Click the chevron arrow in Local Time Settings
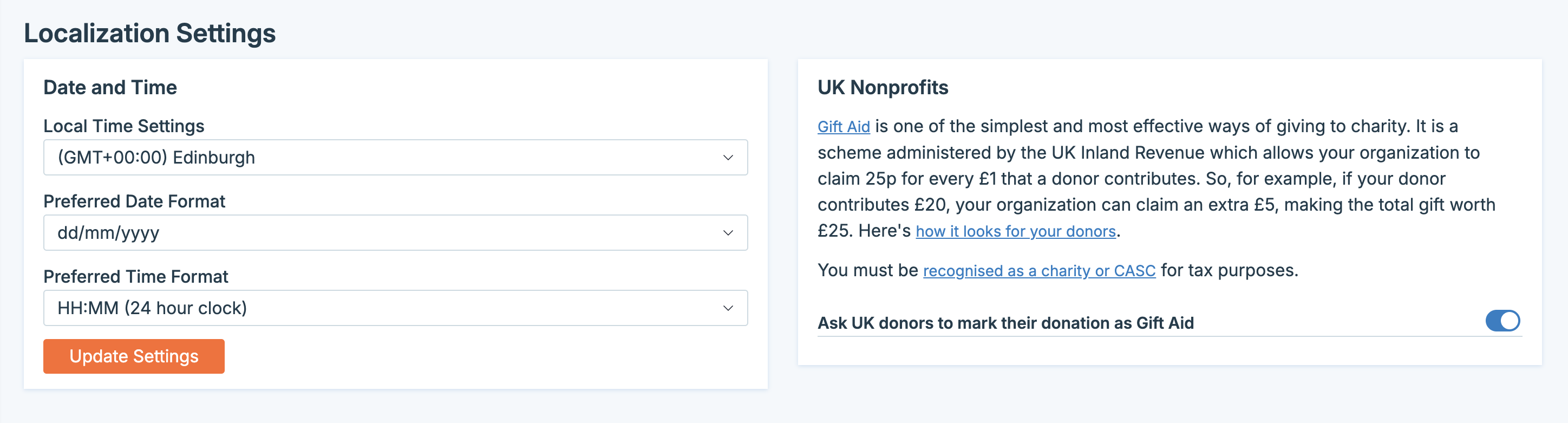Screen dimensions: 1568x423 pos(727,158)
